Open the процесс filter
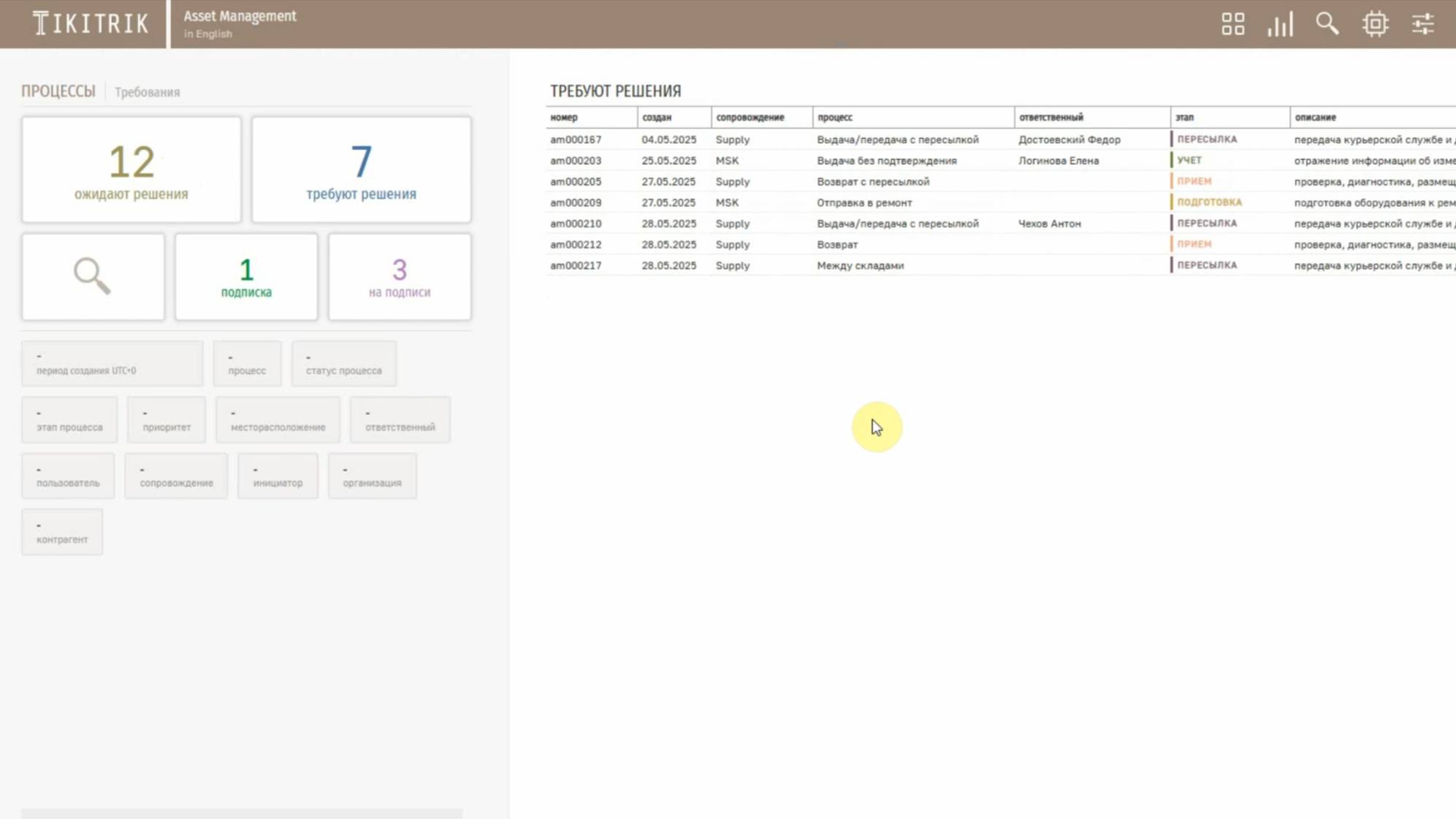Image resolution: width=1456 pixels, height=819 pixels. (247, 363)
